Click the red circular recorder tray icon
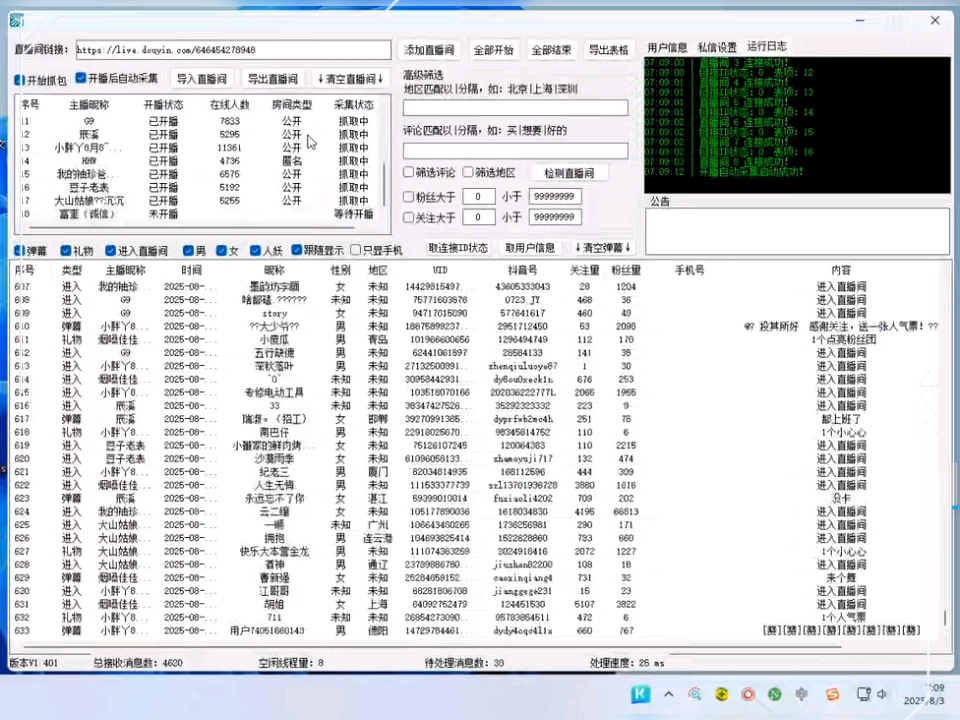This screenshot has width=960, height=720. (748, 694)
